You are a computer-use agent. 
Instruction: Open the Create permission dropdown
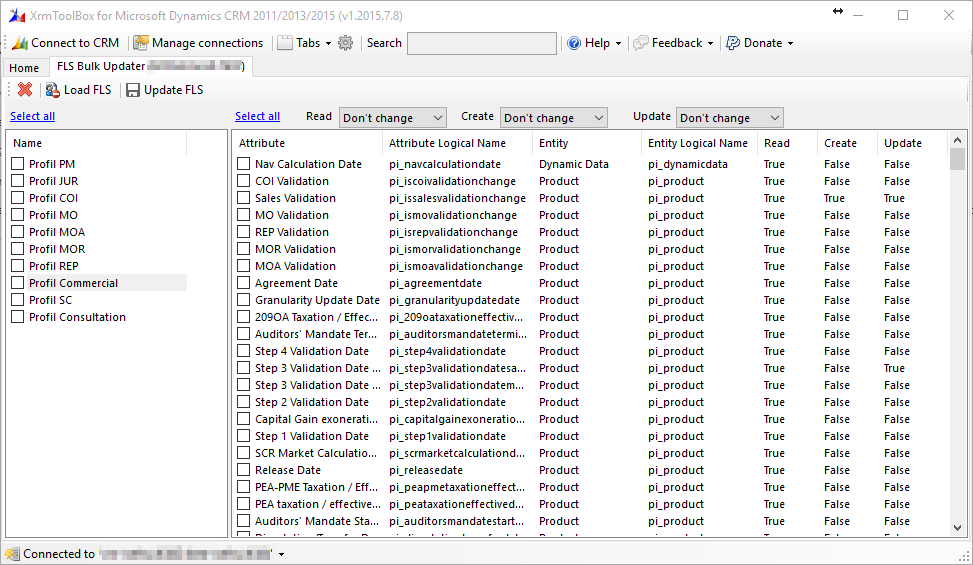(x=554, y=118)
